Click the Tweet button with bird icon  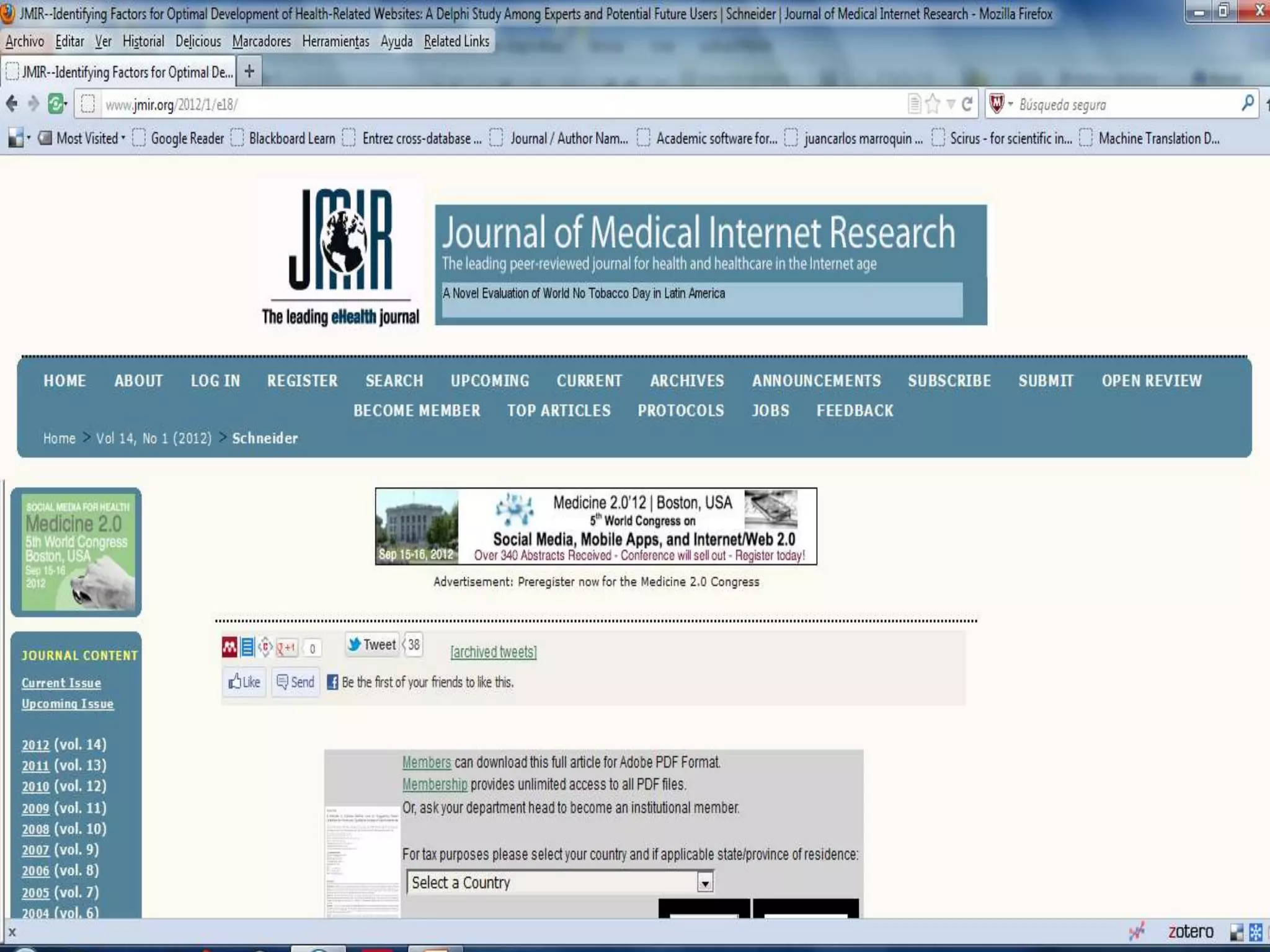tap(371, 645)
